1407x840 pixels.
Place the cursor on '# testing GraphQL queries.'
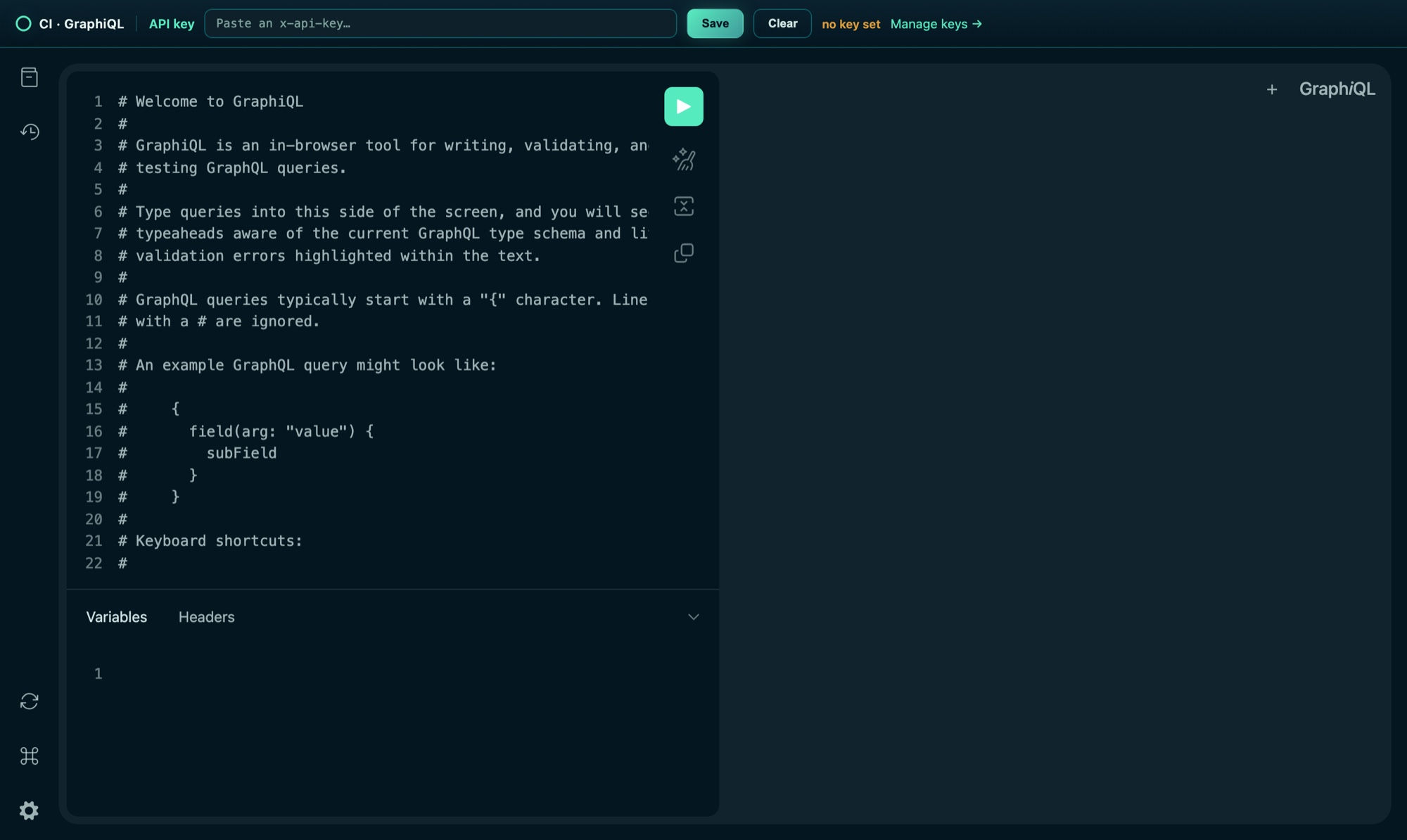[x=232, y=167]
